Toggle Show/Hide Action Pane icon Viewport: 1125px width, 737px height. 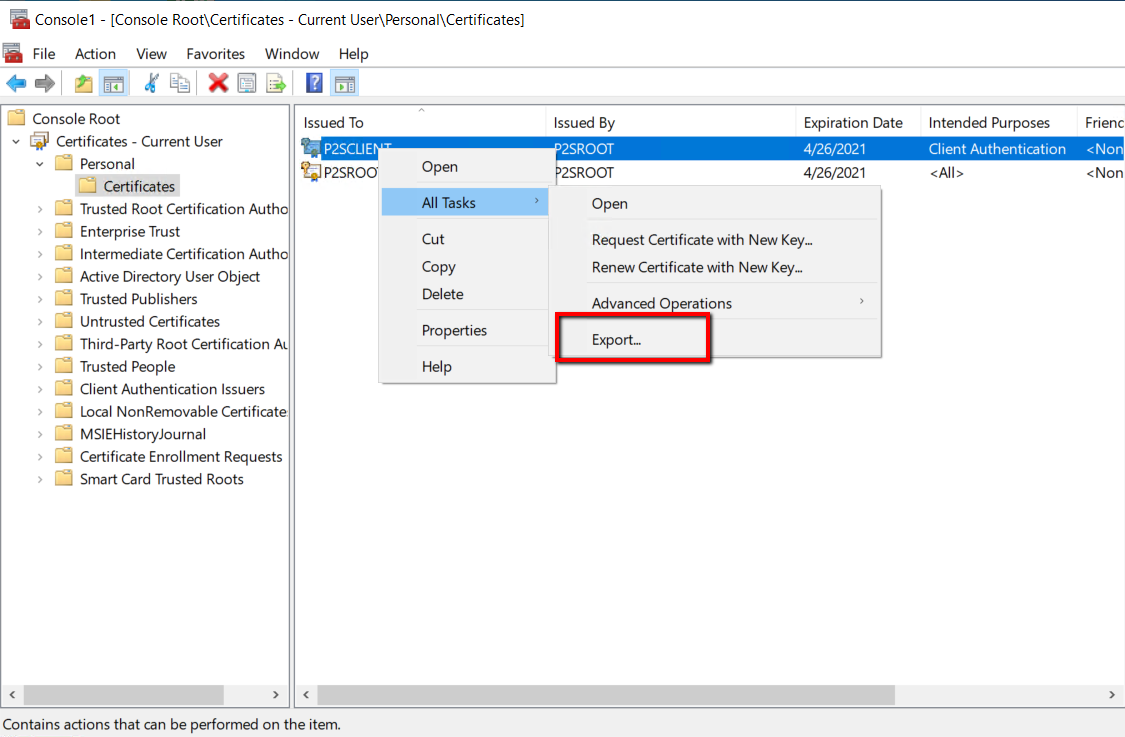[x=345, y=84]
